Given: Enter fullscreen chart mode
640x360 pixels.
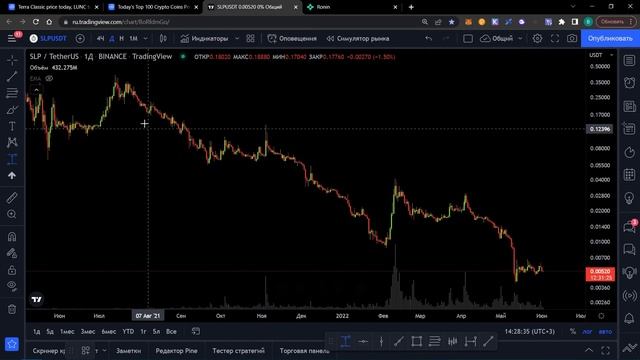Looking at the screenshot, I should [555, 38].
